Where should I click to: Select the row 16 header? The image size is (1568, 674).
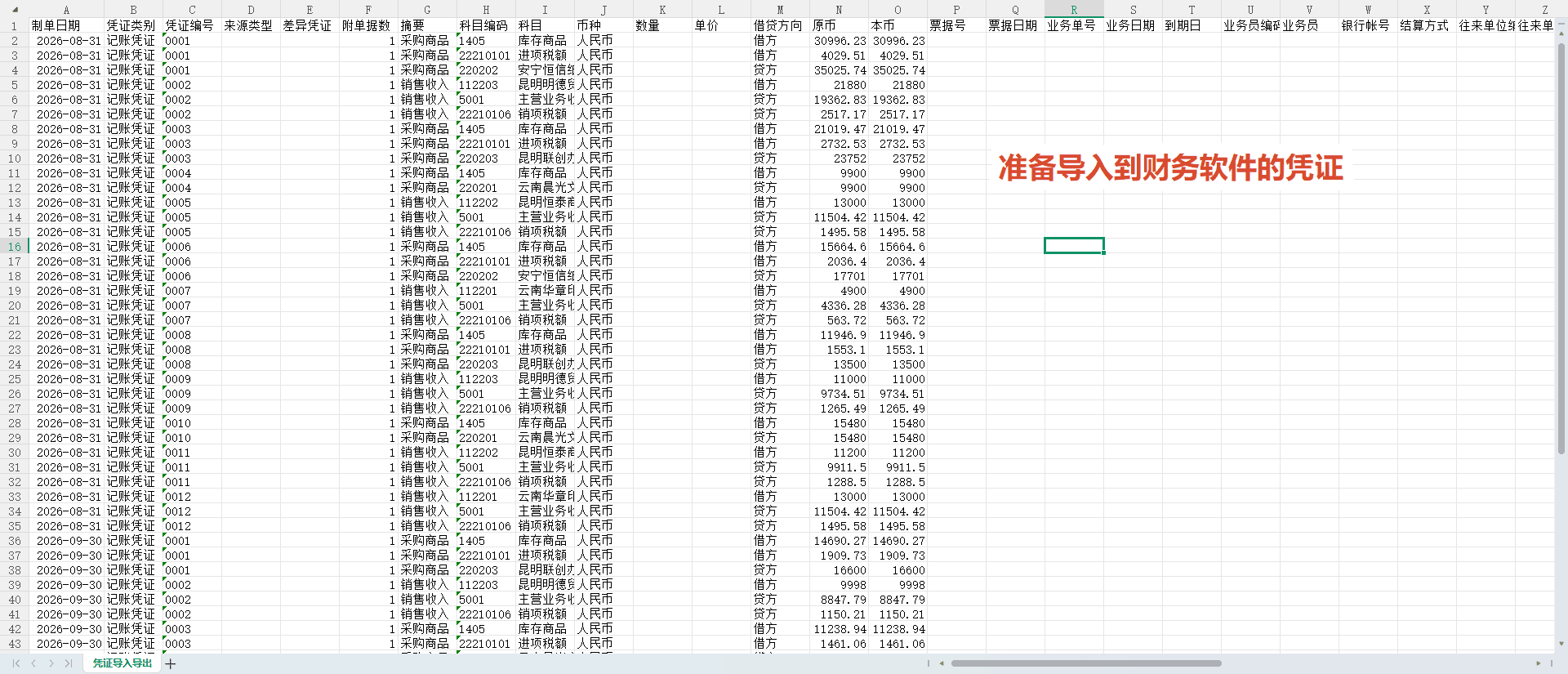tap(14, 247)
